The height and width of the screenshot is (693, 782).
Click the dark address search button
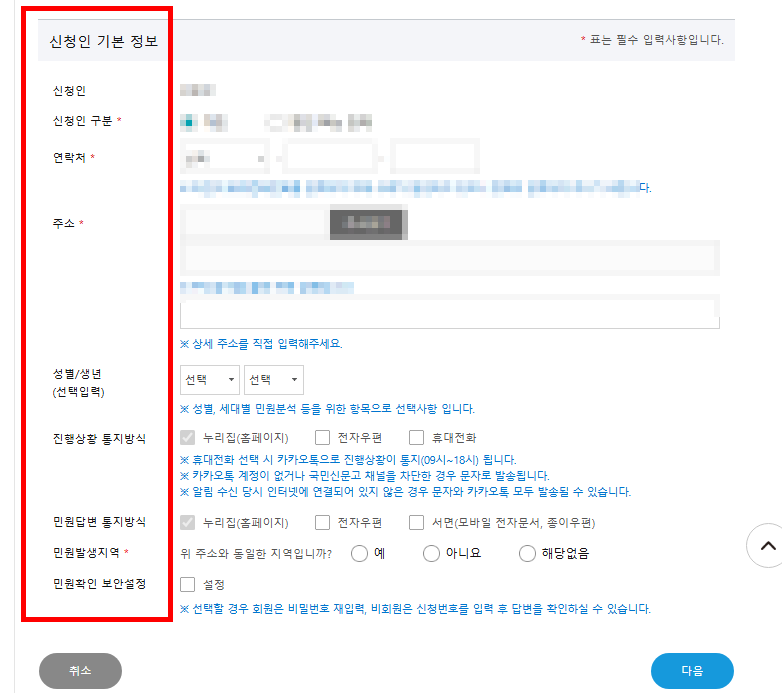368,223
